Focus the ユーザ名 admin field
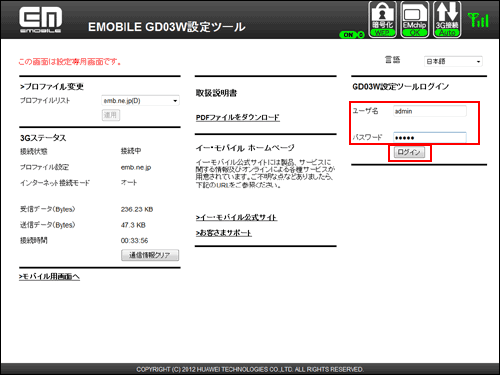This screenshot has width=500, height=375. tap(430, 111)
